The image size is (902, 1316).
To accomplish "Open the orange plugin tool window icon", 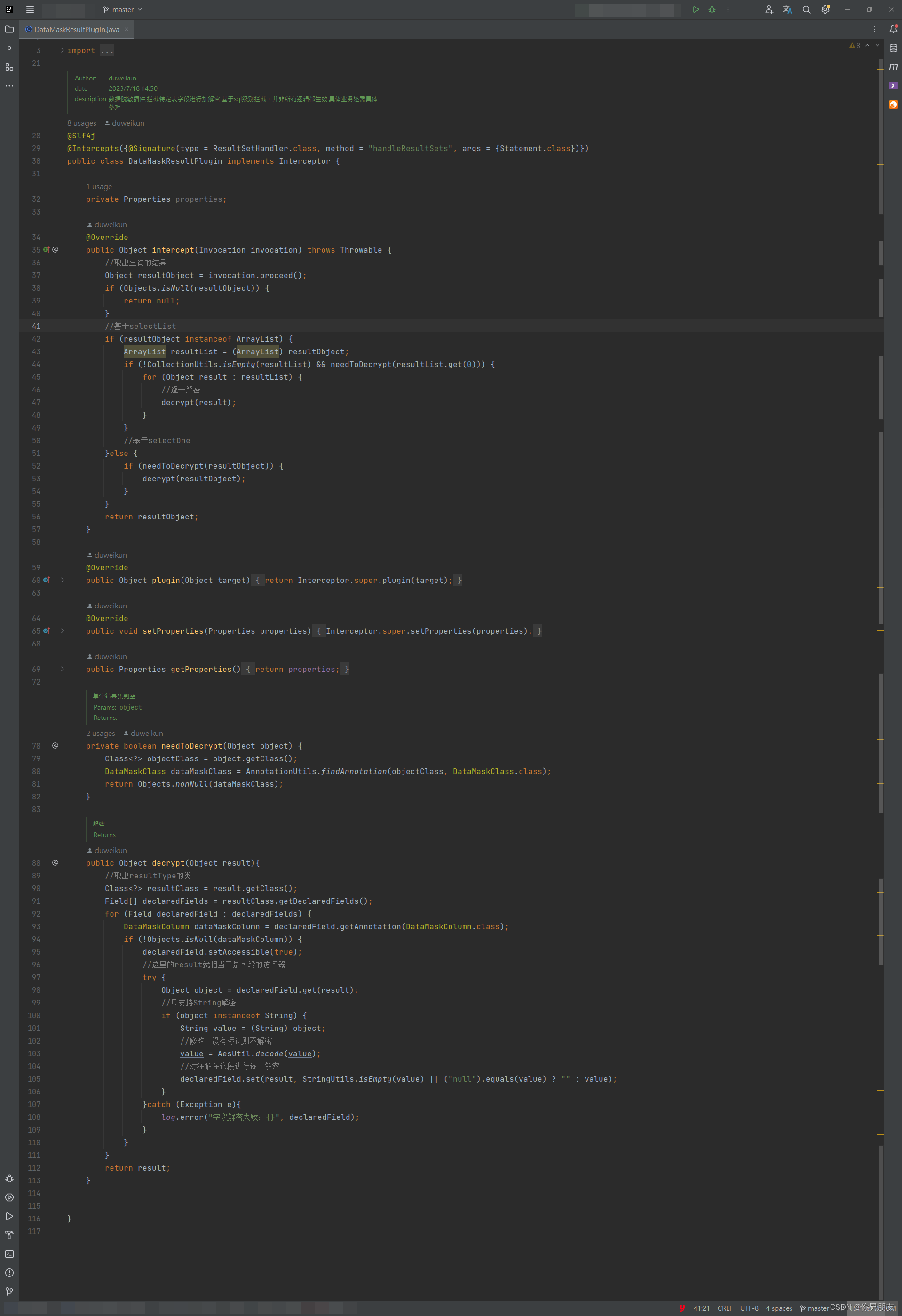I will (x=893, y=104).
